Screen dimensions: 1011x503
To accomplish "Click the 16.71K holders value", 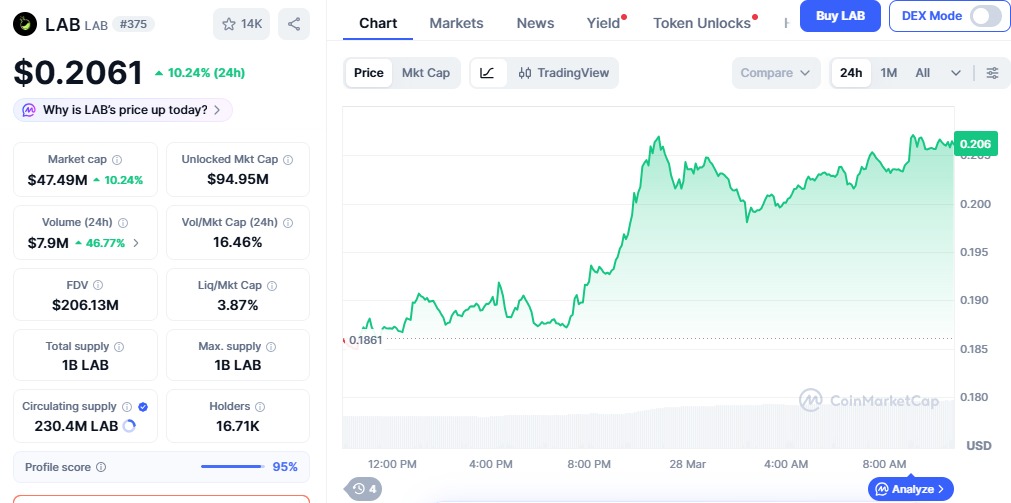I will (x=237, y=426).
